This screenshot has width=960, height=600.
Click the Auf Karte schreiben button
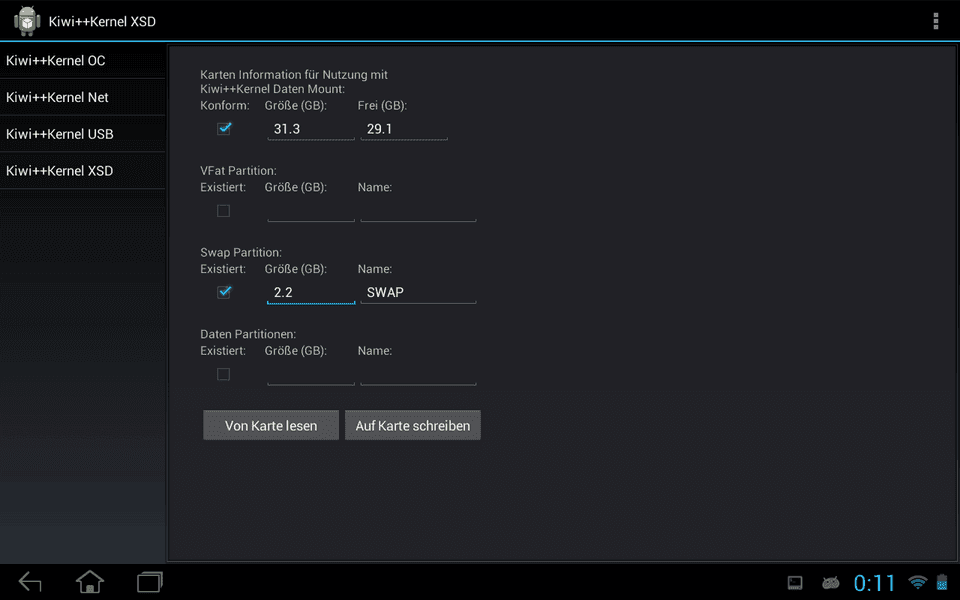413,425
